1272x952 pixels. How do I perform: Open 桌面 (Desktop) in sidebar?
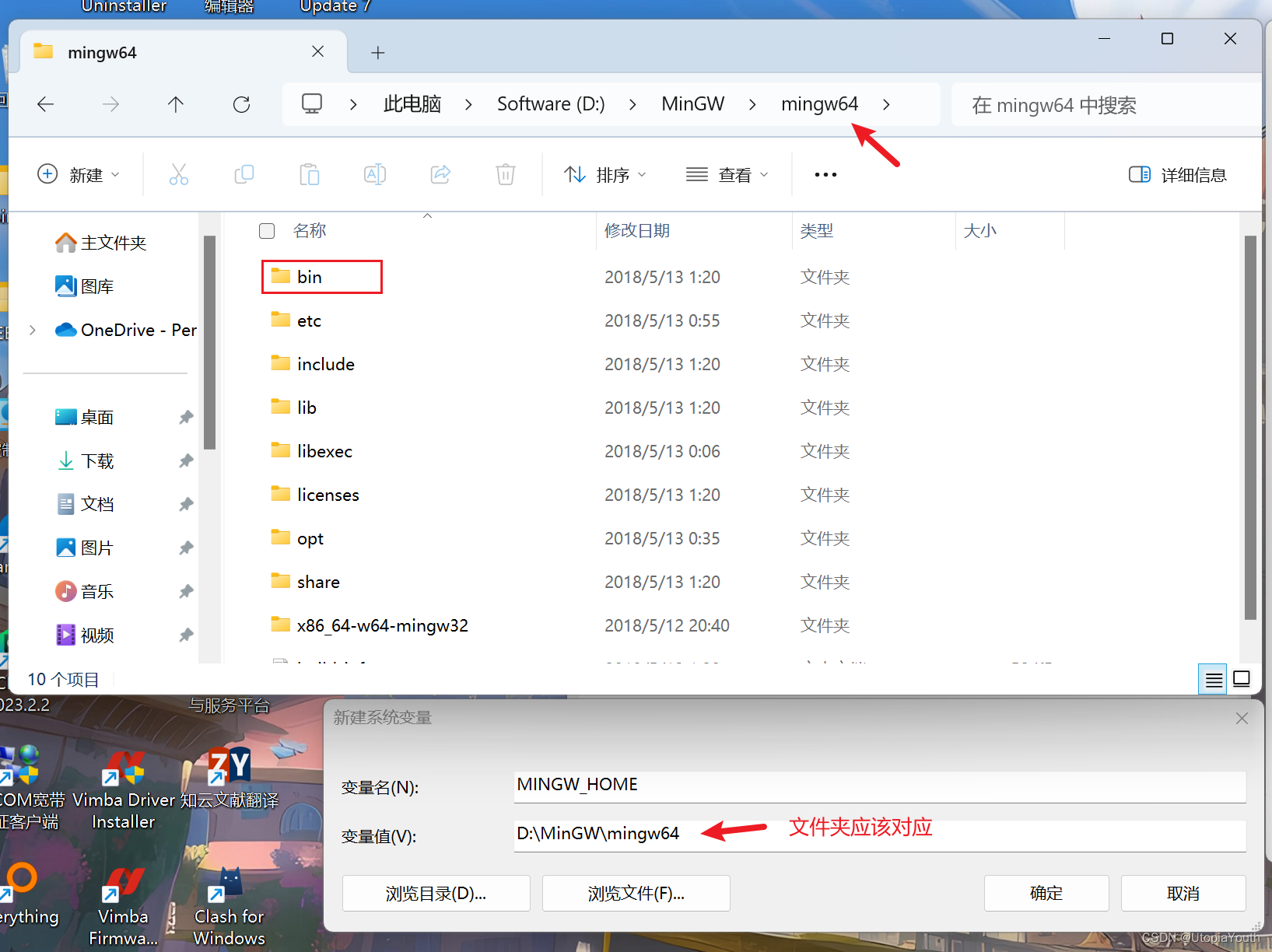(x=86, y=418)
